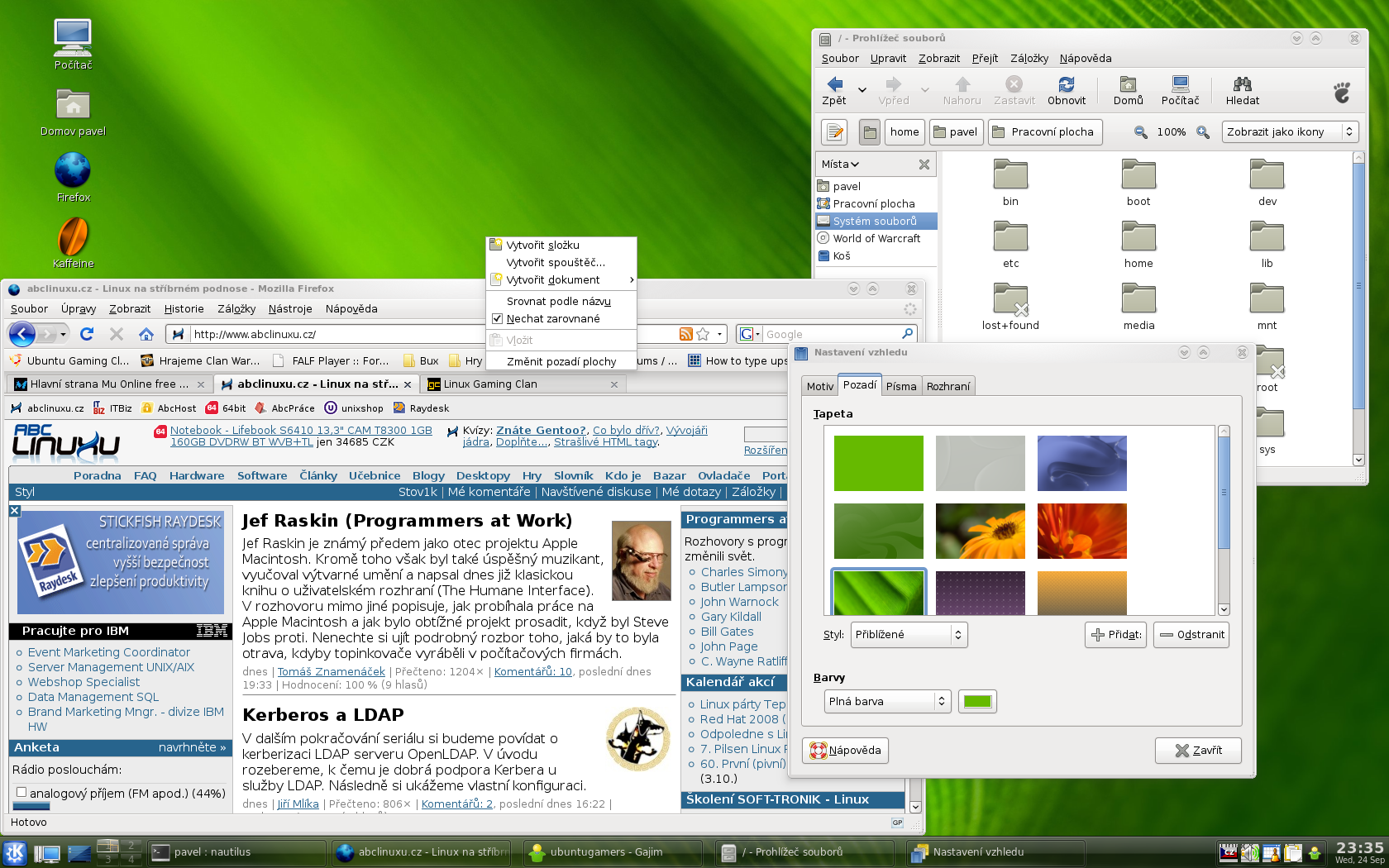
Task: Select World of Warcraft in Místa sidebar
Action: tap(876, 238)
